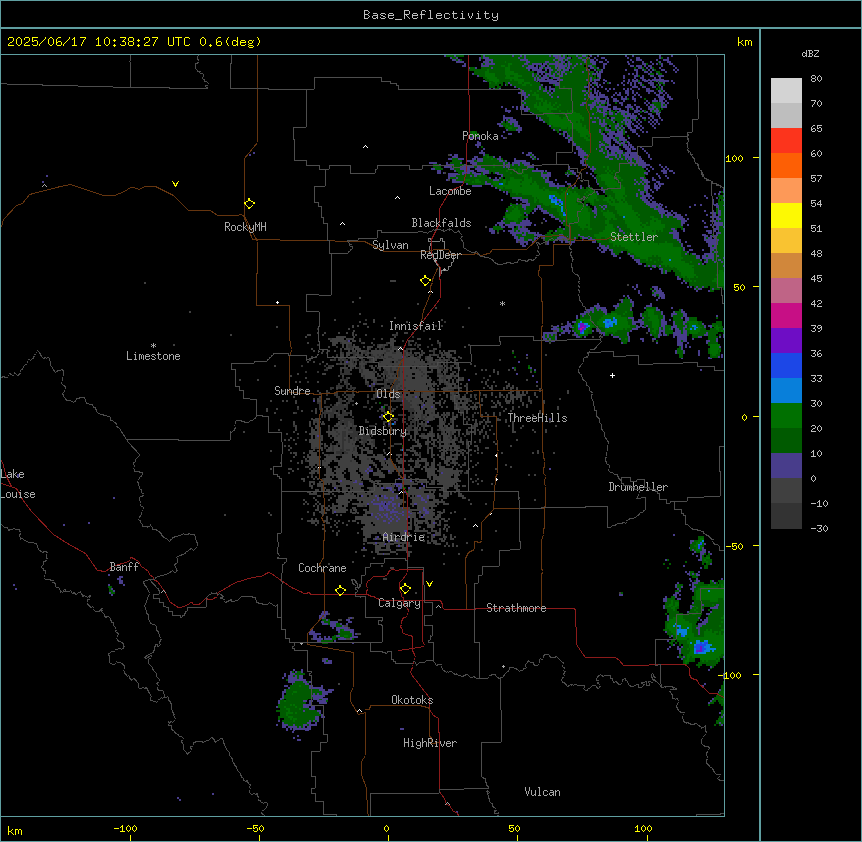Image resolution: width=862 pixels, height=842 pixels.
Task: Click the Strathmore town label
Action: pyautogui.click(x=516, y=608)
